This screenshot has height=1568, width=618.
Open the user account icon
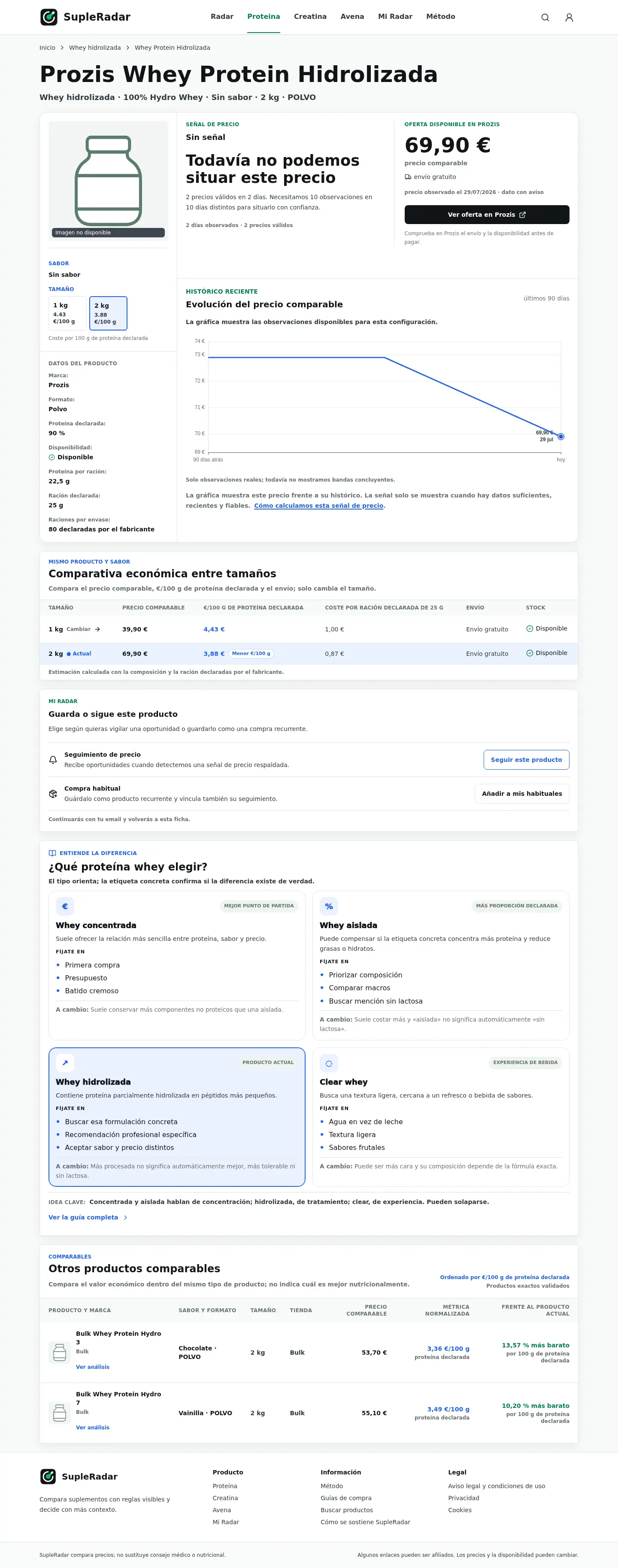pyautogui.click(x=570, y=17)
